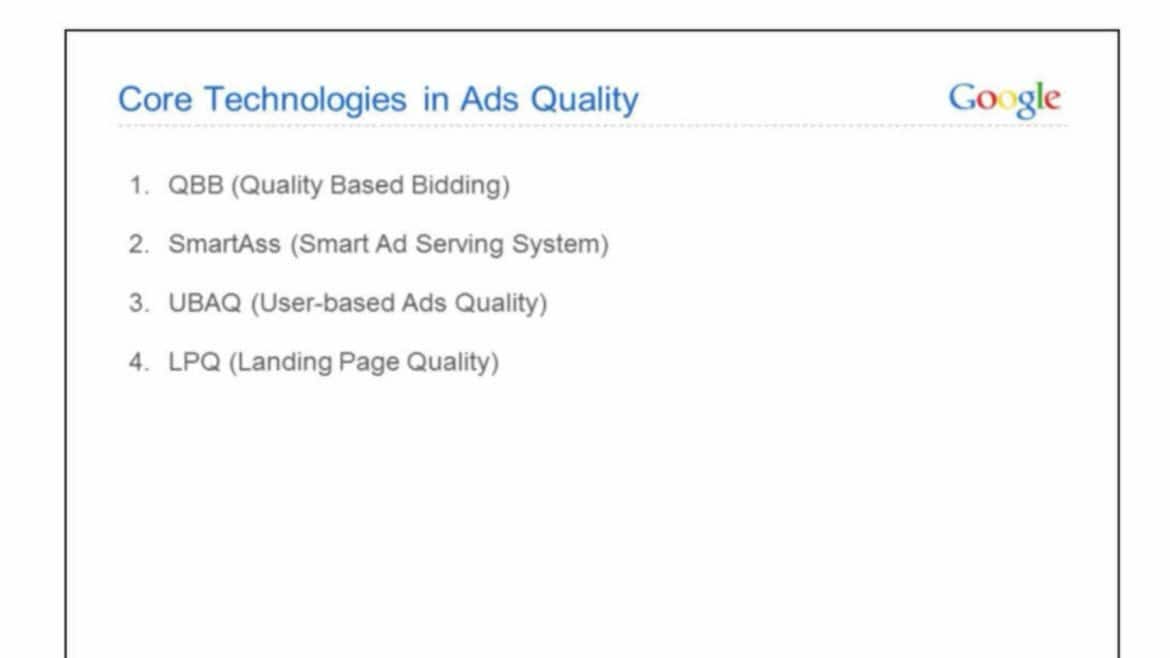Click the SmartAss term in item two

(224, 244)
